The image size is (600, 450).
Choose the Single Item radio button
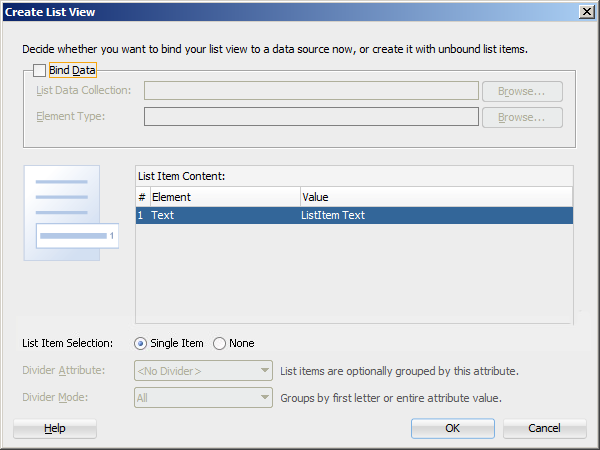[x=140, y=343]
